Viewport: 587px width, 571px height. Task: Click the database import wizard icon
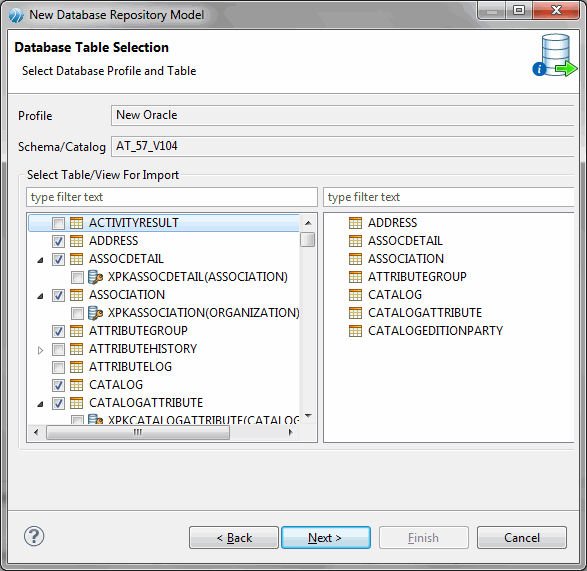pos(555,56)
